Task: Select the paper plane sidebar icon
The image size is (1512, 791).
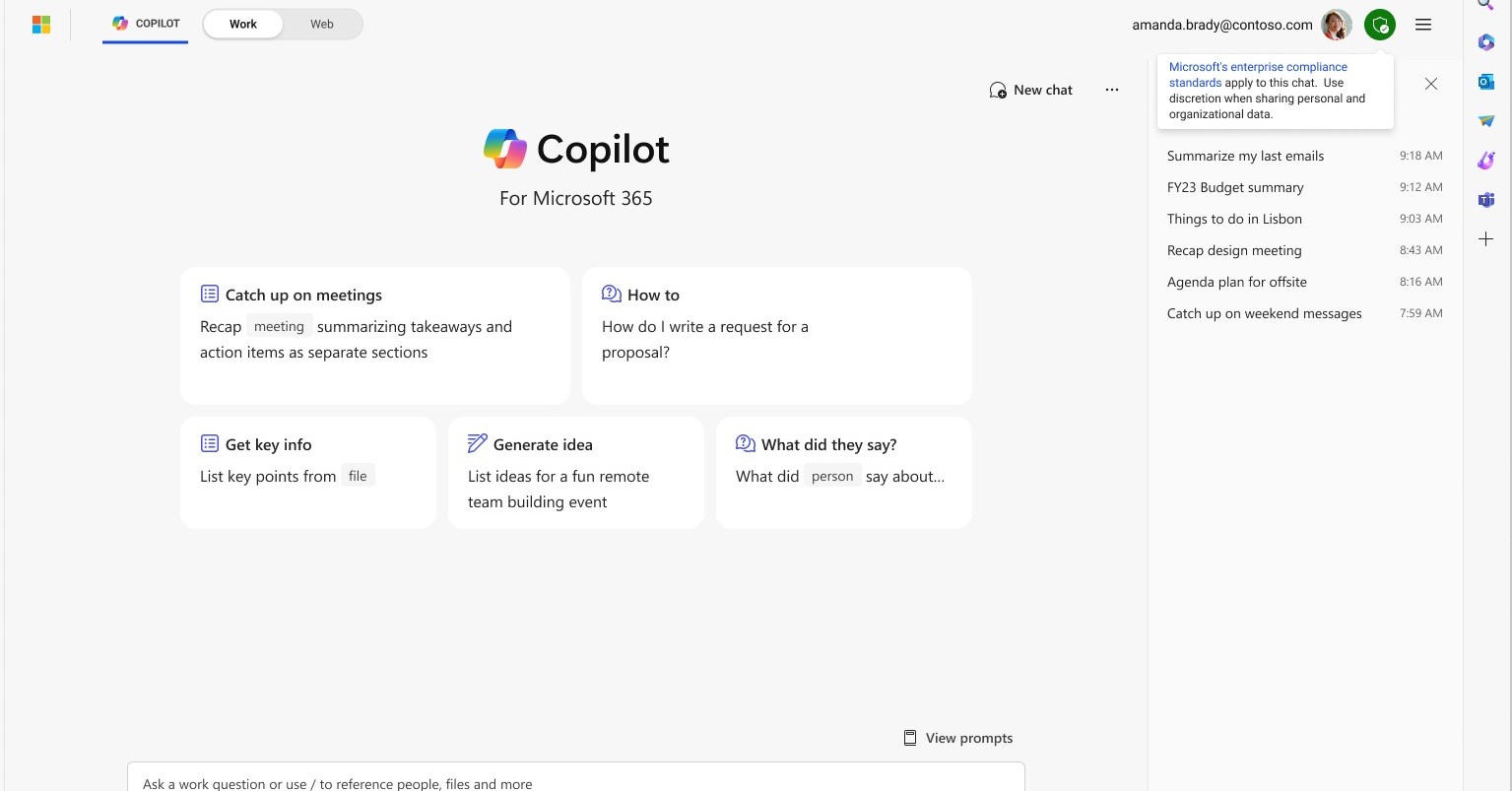Action: tap(1486, 120)
